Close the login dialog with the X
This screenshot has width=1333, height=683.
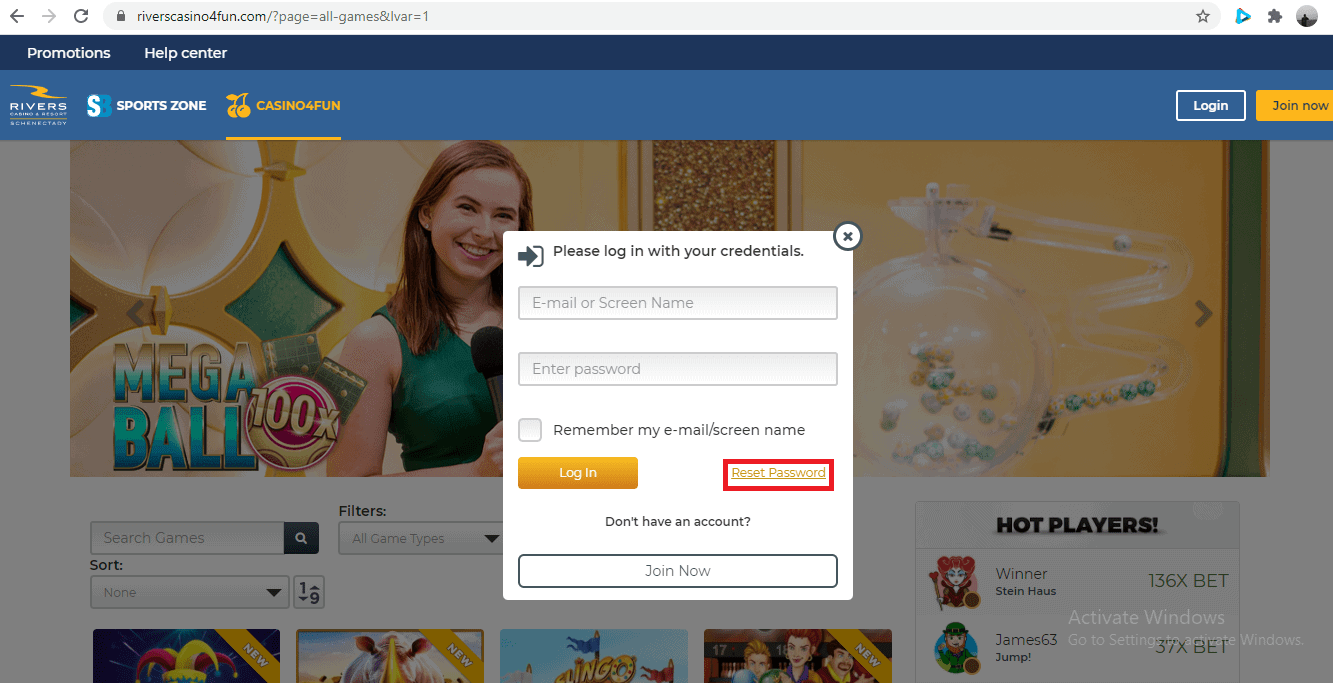847,236
